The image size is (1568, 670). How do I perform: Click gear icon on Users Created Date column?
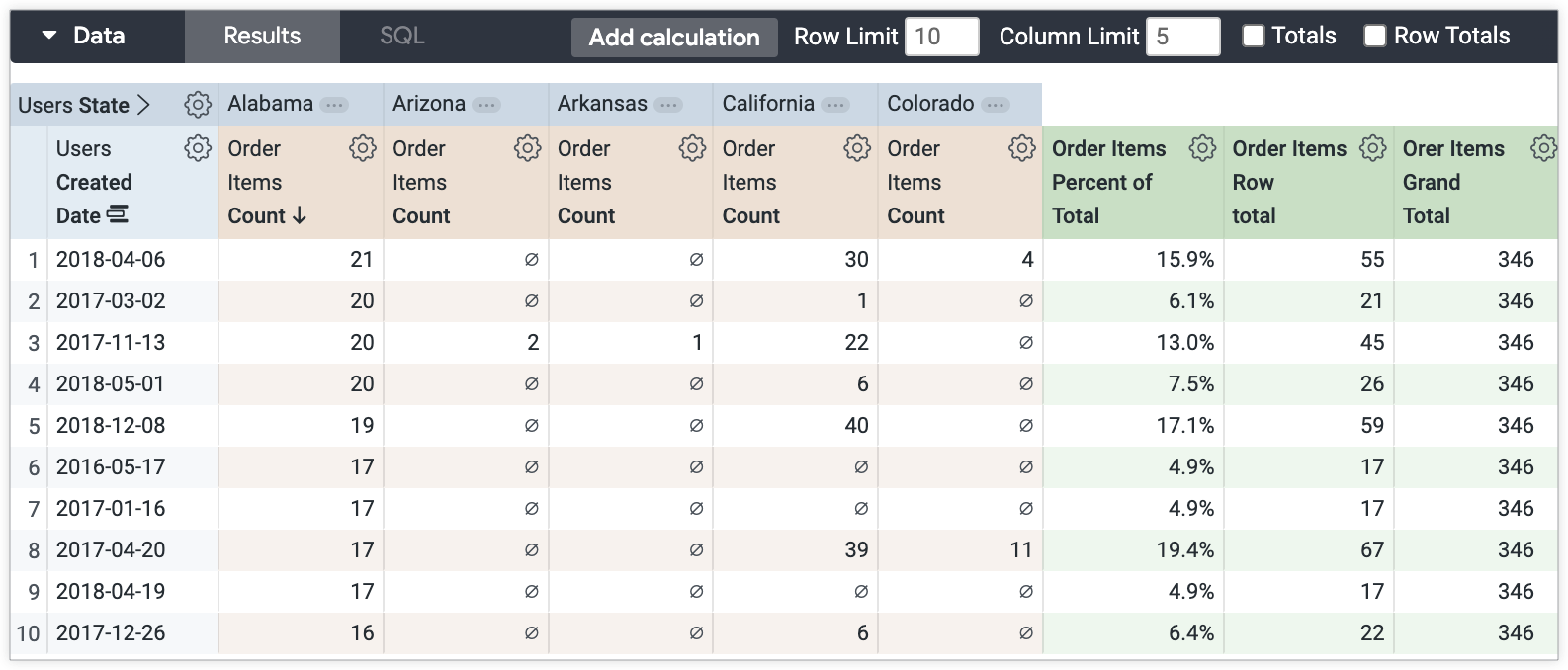198,148
